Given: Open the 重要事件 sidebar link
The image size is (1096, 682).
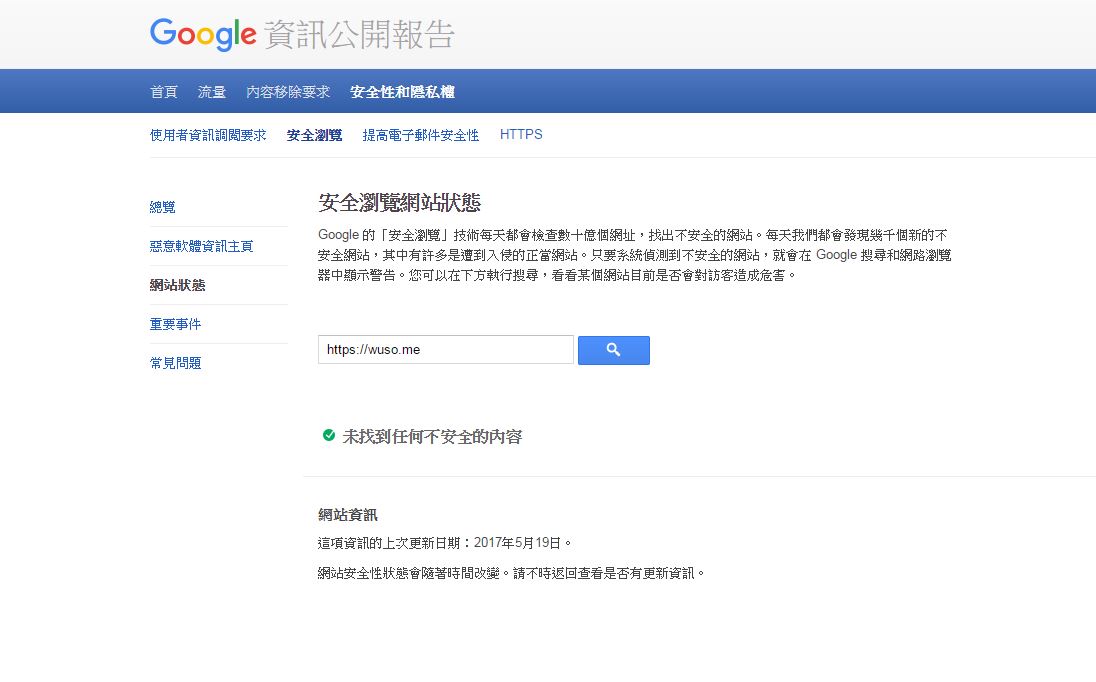Looking at the screenshot, I should [x=175, y=324].
